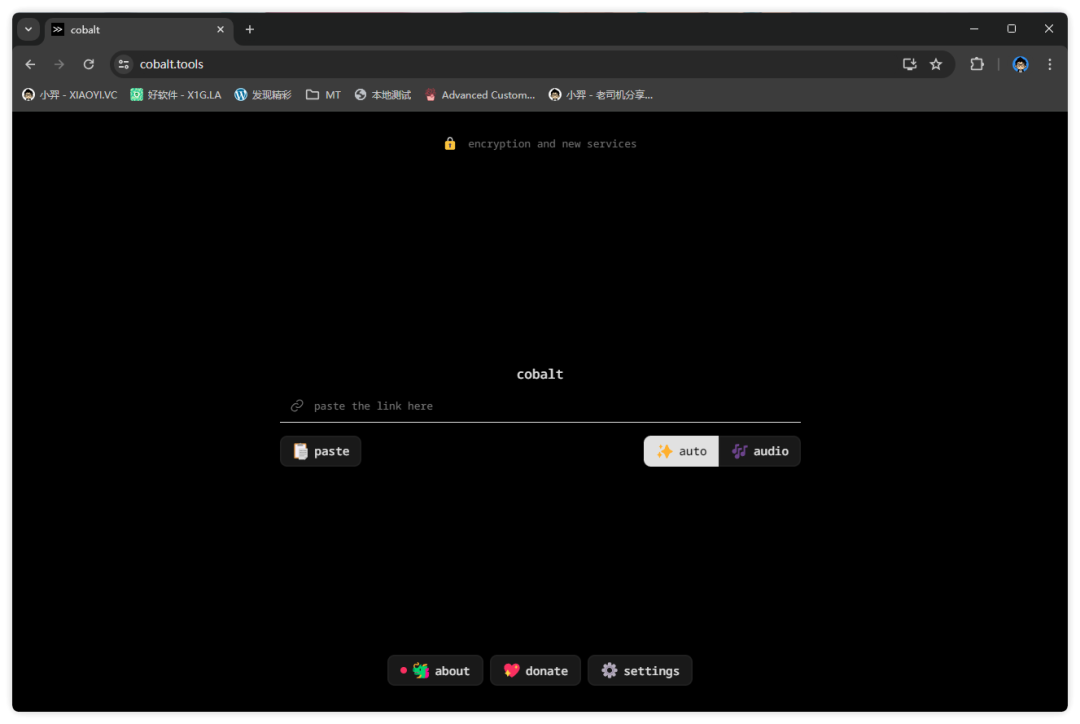
Task: Open the Extensions puzzle icon
Action: pos(977,64)
